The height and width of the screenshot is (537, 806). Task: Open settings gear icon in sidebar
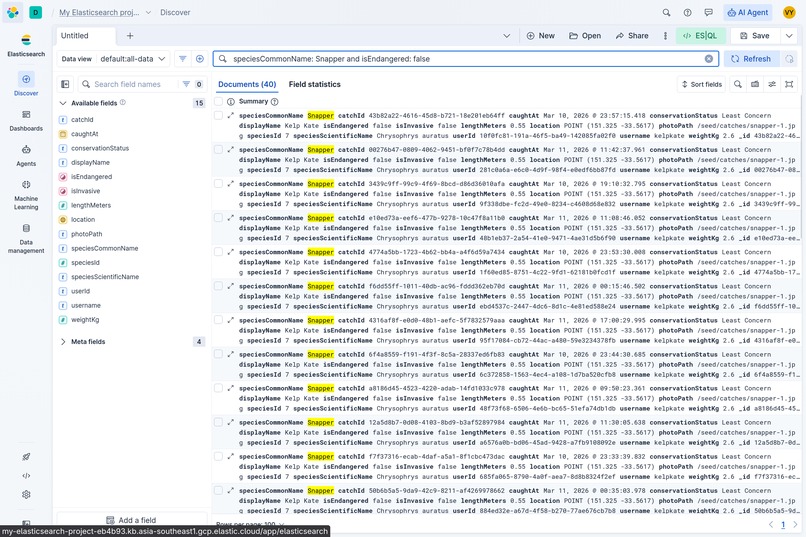pos(26,494)
